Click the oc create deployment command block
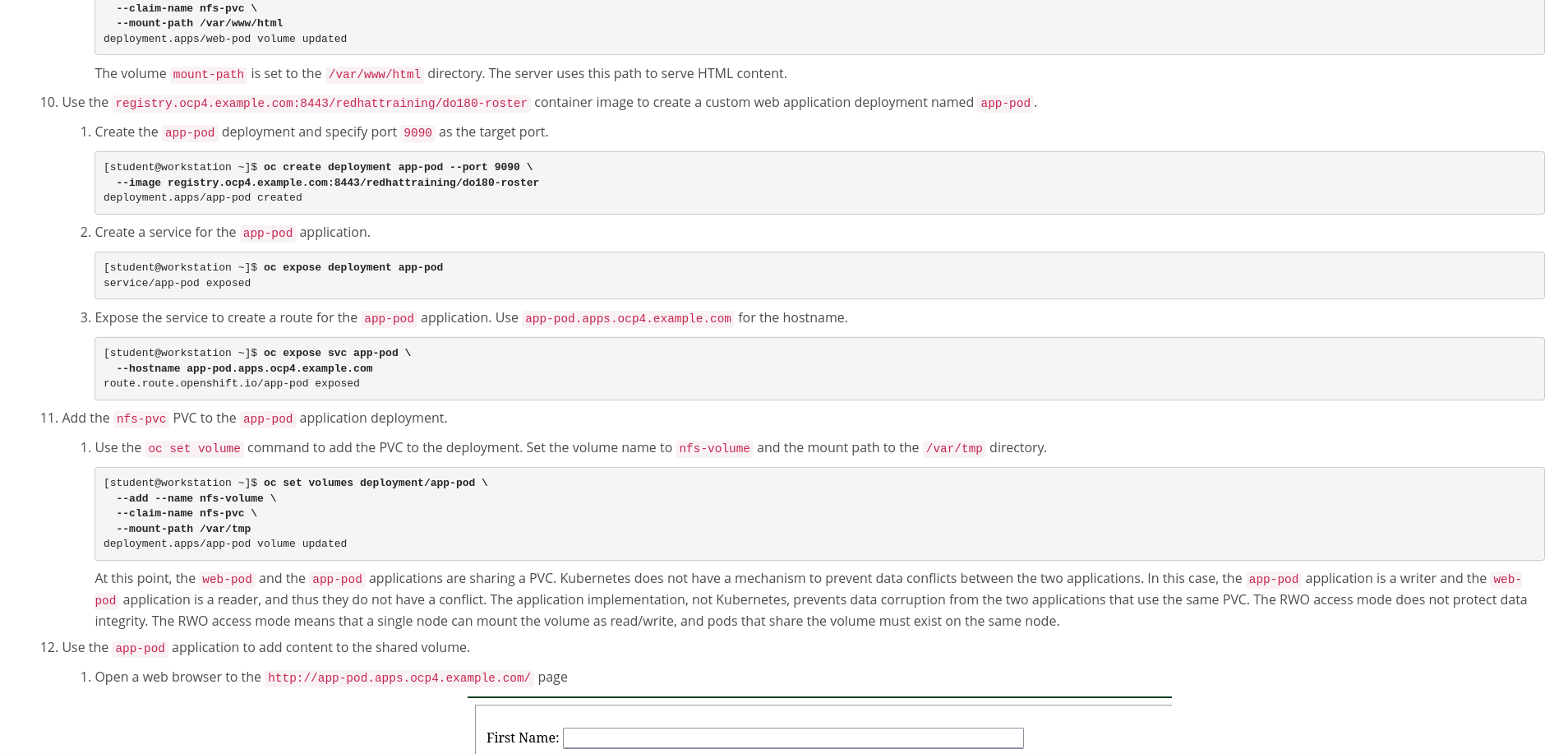The height and width of the screenshot is (754, 1568). click(819, 183)
